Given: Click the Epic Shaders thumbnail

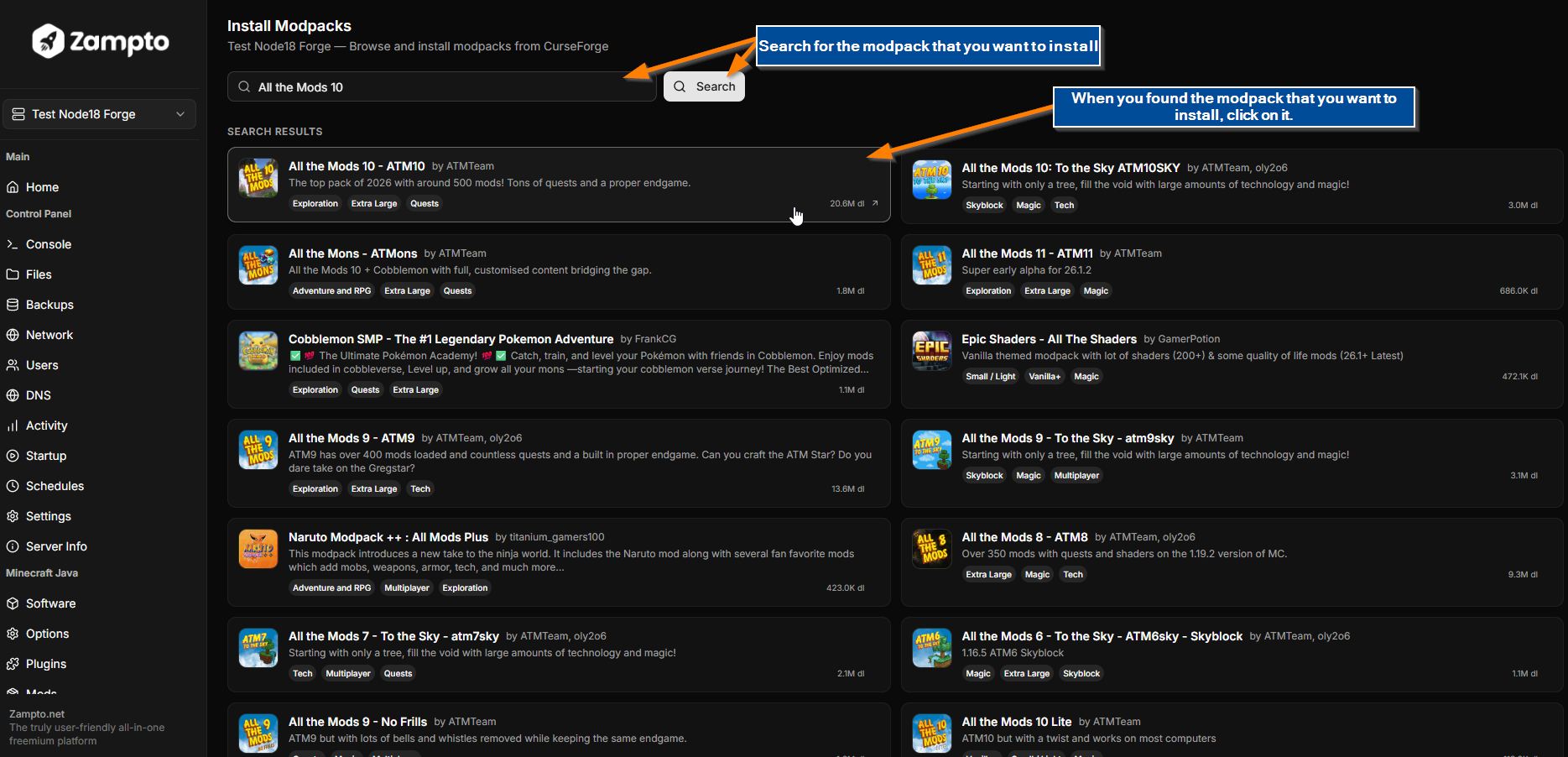Looking at the screenshot, I should click(x=931, y=351).
